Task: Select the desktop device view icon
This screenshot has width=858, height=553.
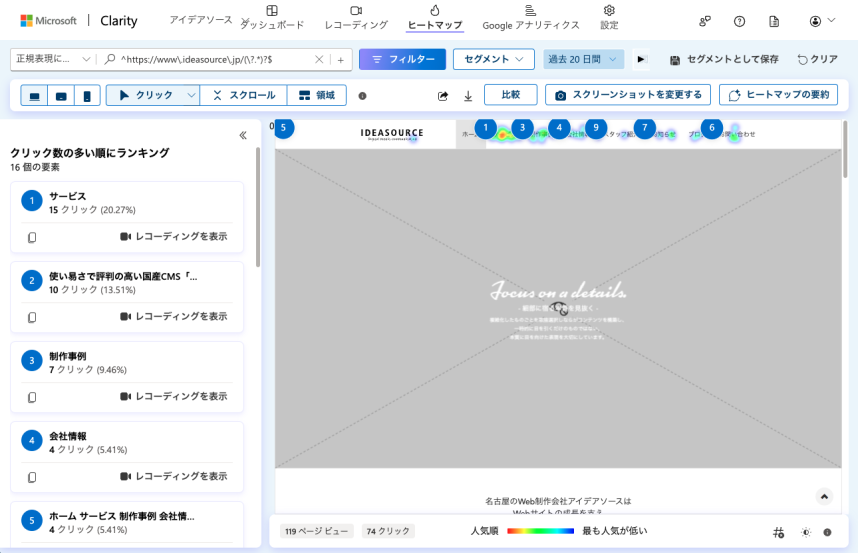Action: (35, 96)
